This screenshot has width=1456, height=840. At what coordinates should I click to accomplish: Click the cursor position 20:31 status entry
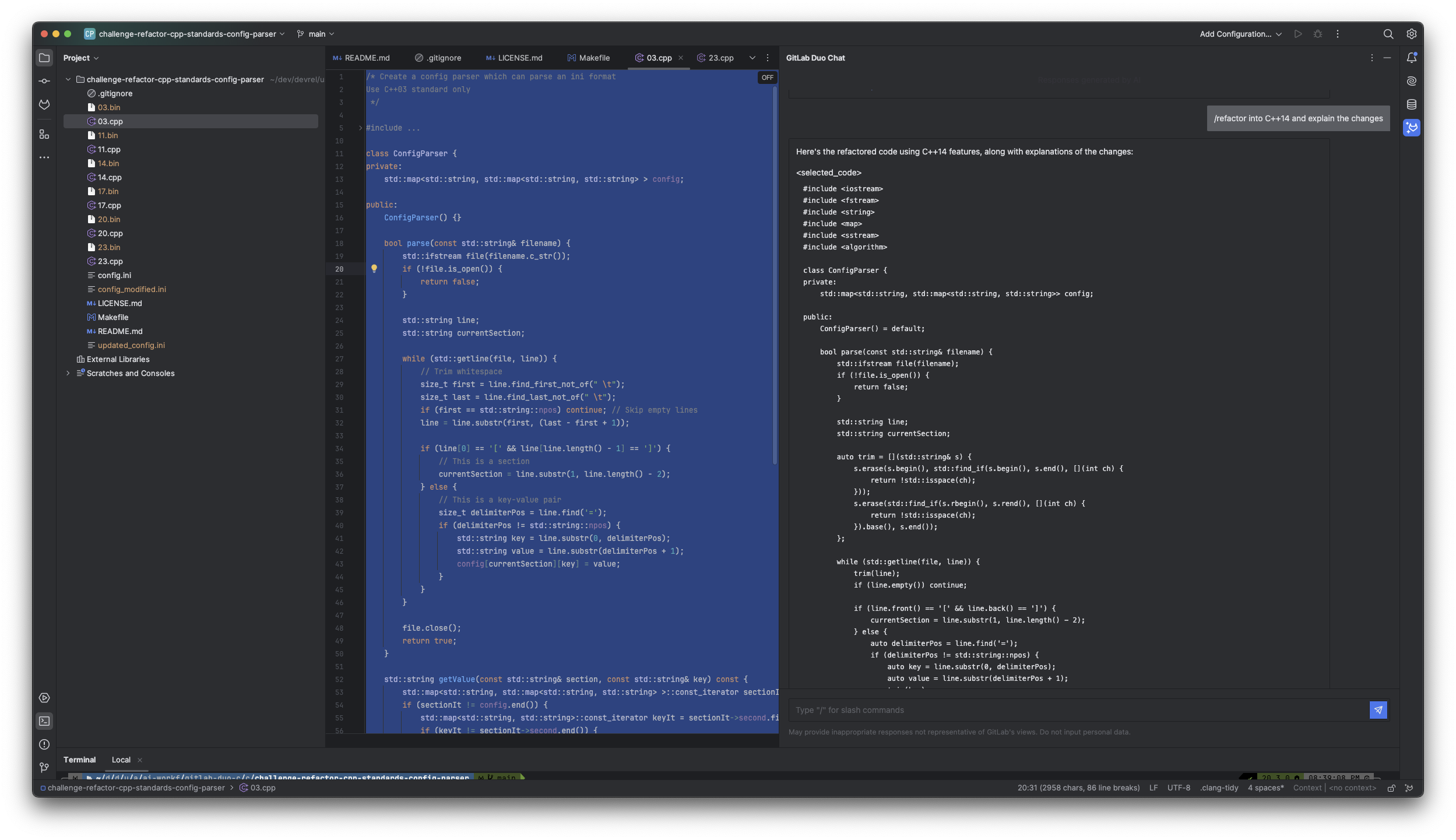point(1078,788)
